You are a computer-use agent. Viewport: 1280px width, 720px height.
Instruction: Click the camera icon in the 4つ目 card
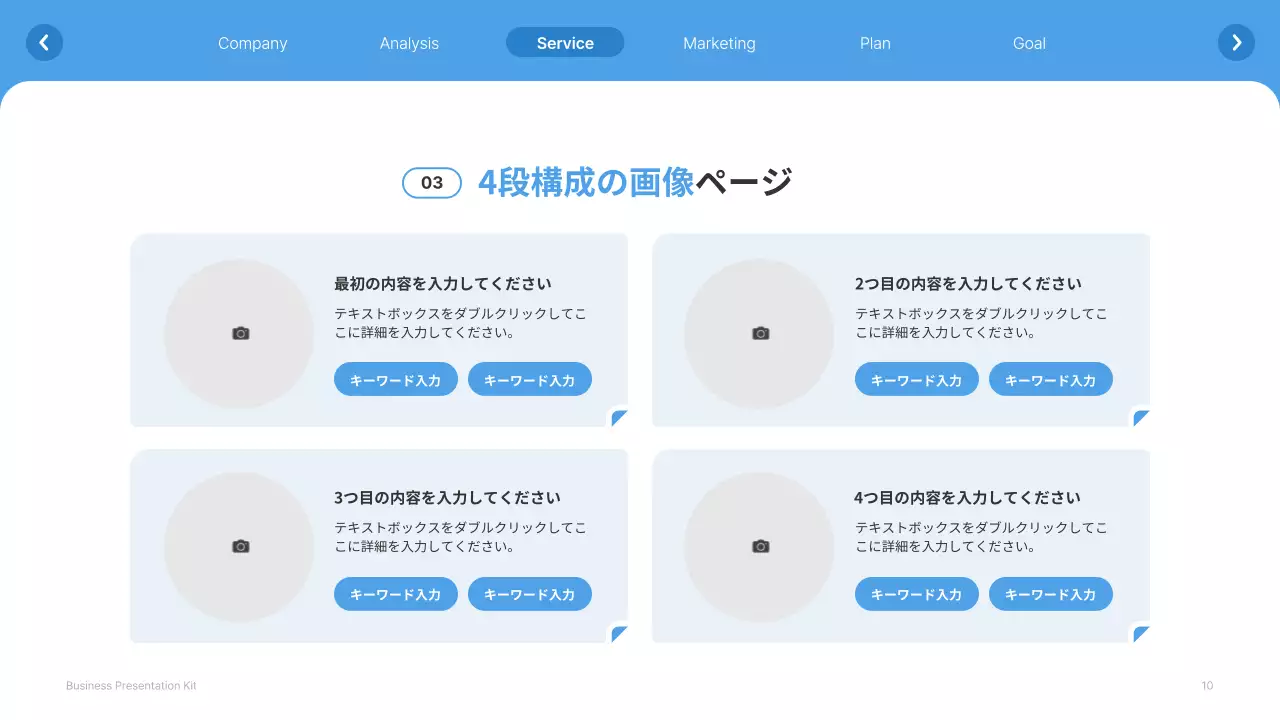coord(760,547)
